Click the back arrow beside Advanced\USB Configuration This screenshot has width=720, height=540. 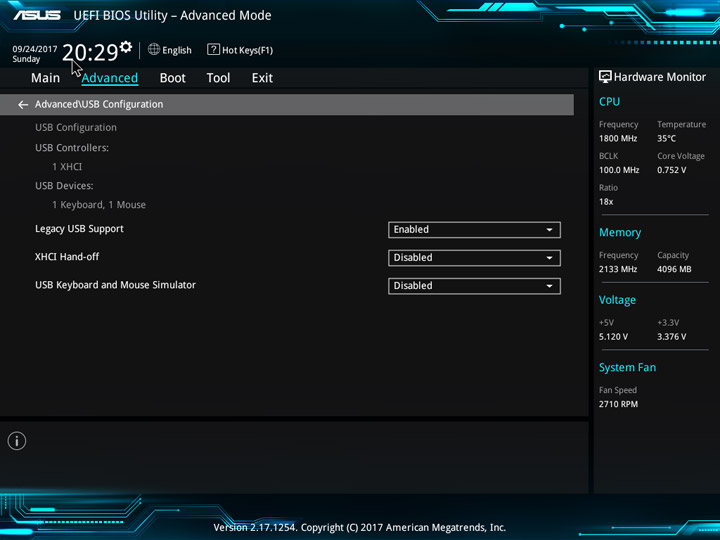pos(22,105)
